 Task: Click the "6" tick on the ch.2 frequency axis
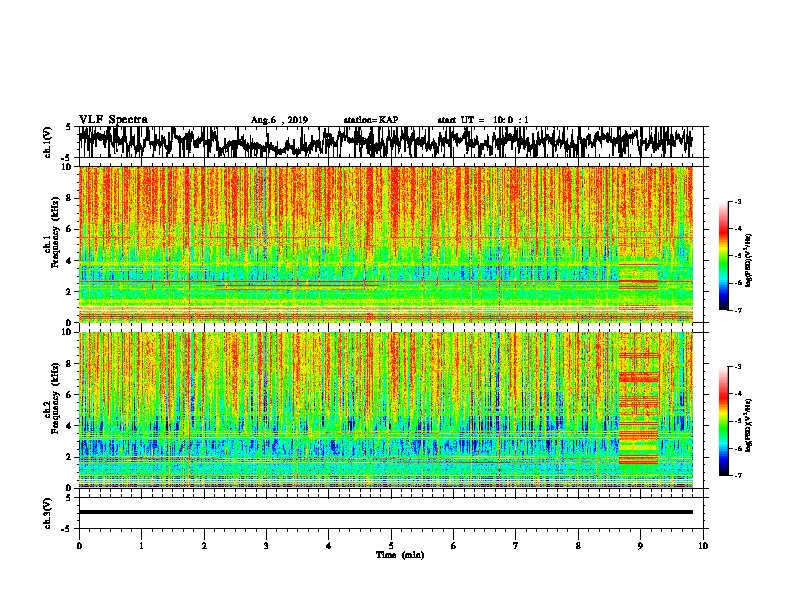[x=71, y=395]
